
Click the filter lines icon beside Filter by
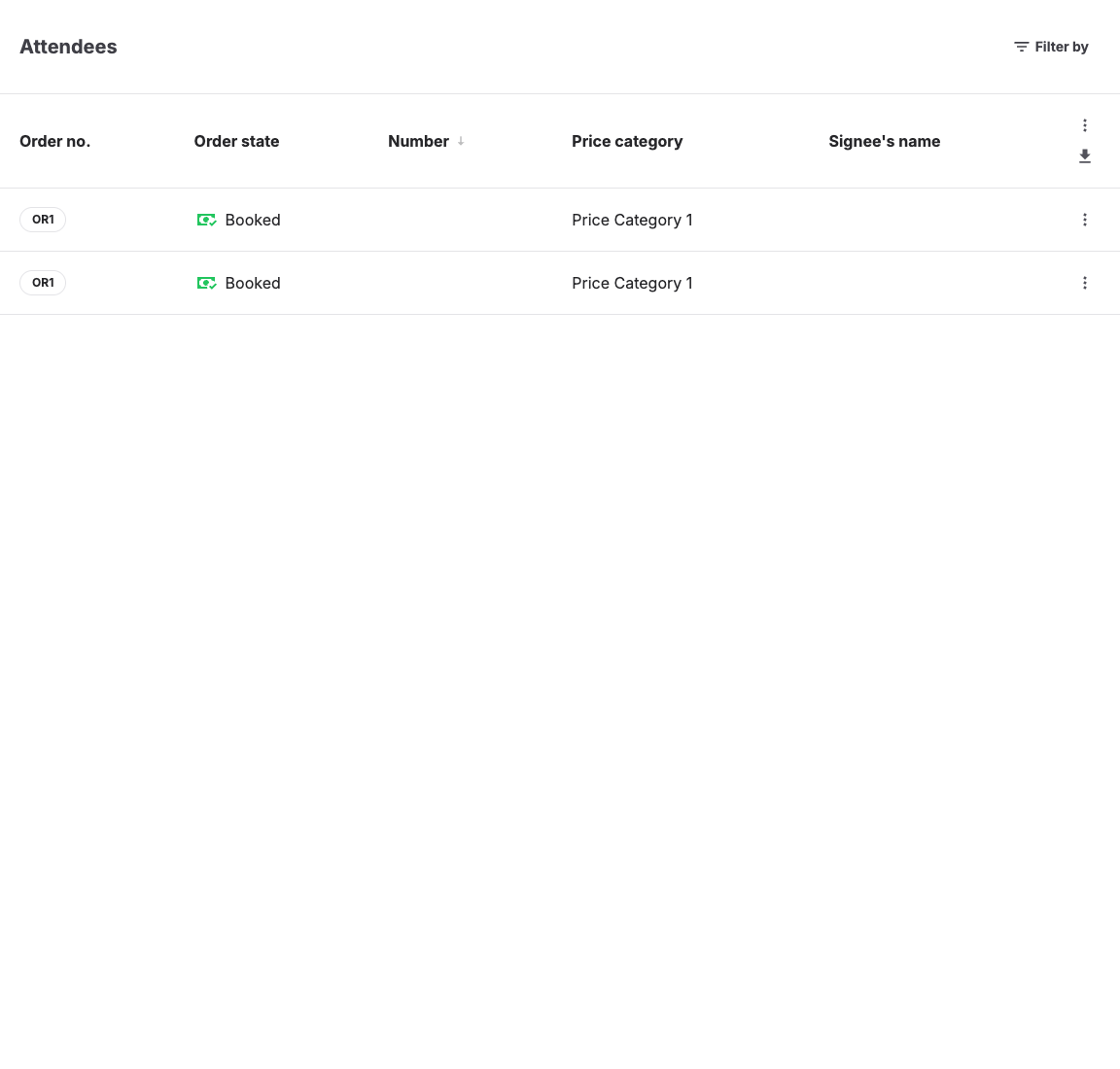tap(1022, 47)
